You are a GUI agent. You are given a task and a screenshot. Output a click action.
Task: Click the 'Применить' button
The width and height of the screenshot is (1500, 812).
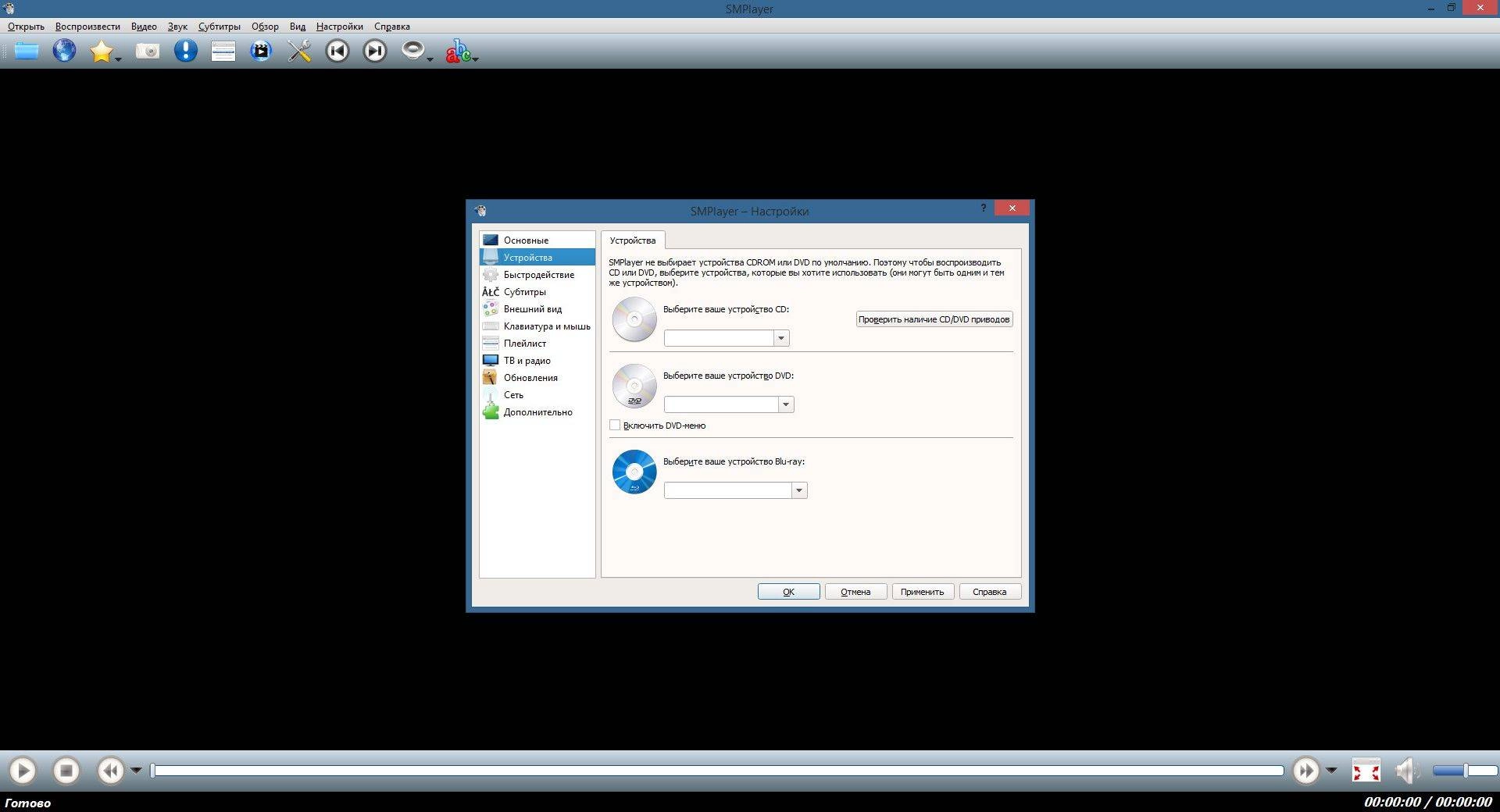coord(923,592)
